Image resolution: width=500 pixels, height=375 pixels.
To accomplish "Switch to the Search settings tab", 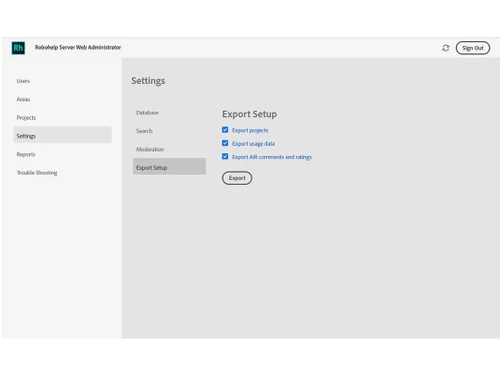I will tap(144, 131).
